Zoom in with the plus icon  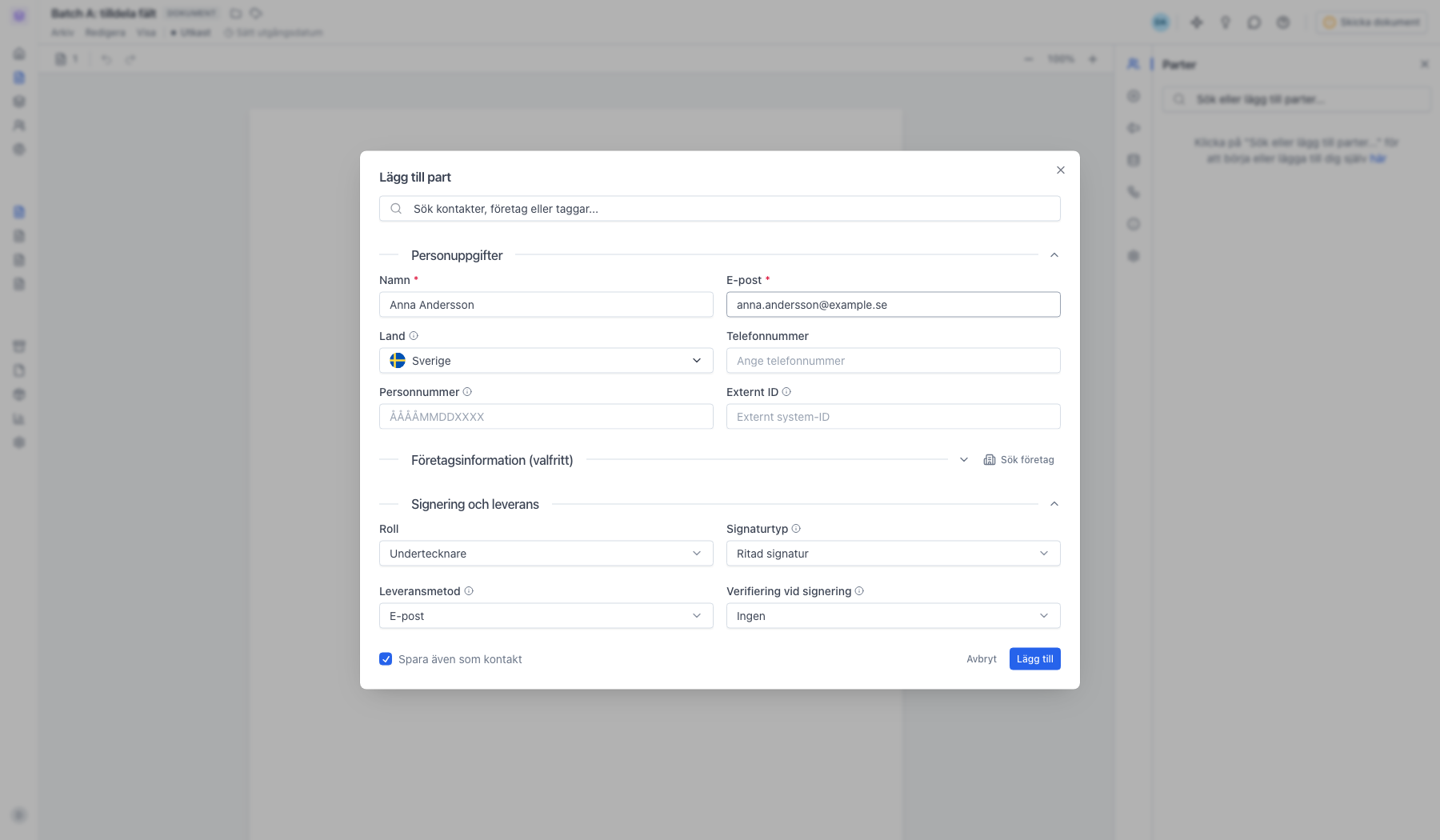[x=1093, y=59]
